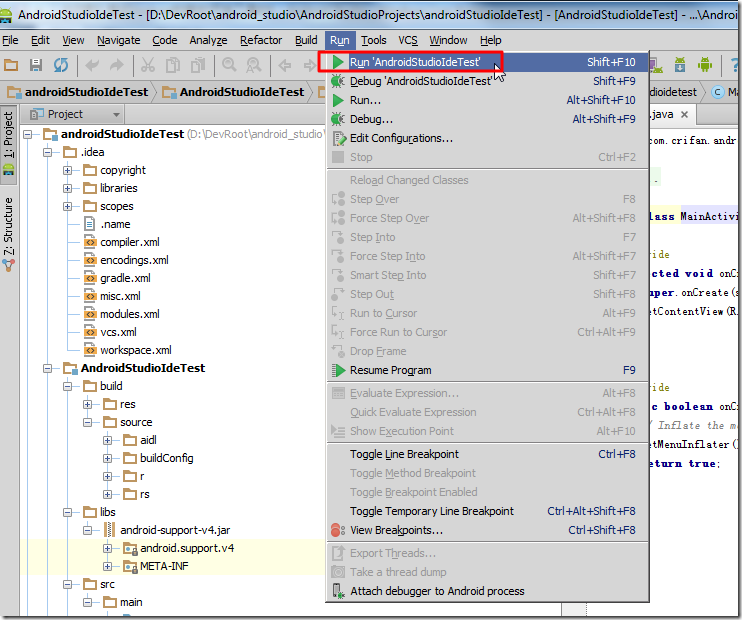Viewport: 742px width, 620px height.
Task: Choose the Debug... menu entry
Action: [487, 119]
